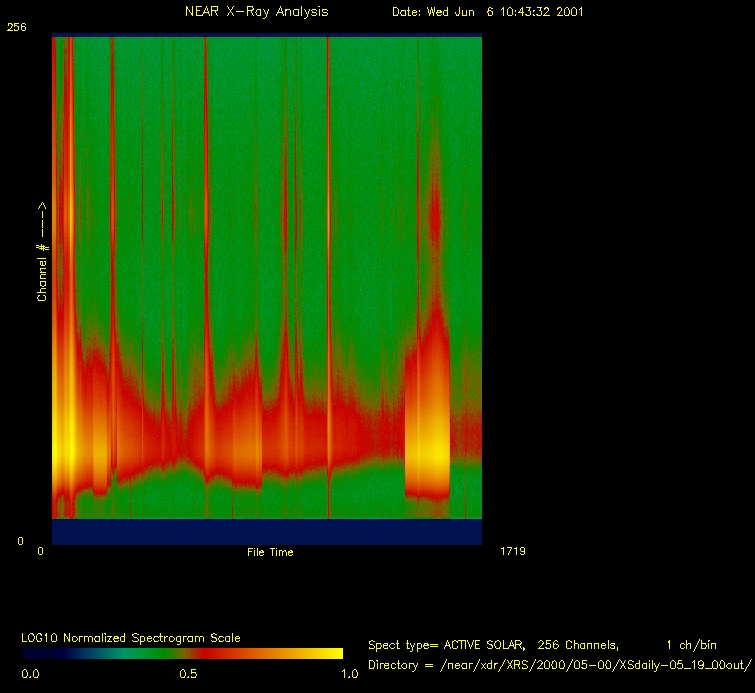Select the date stamp text at top
Screen dimensions: 755x693
coord(487,12)
